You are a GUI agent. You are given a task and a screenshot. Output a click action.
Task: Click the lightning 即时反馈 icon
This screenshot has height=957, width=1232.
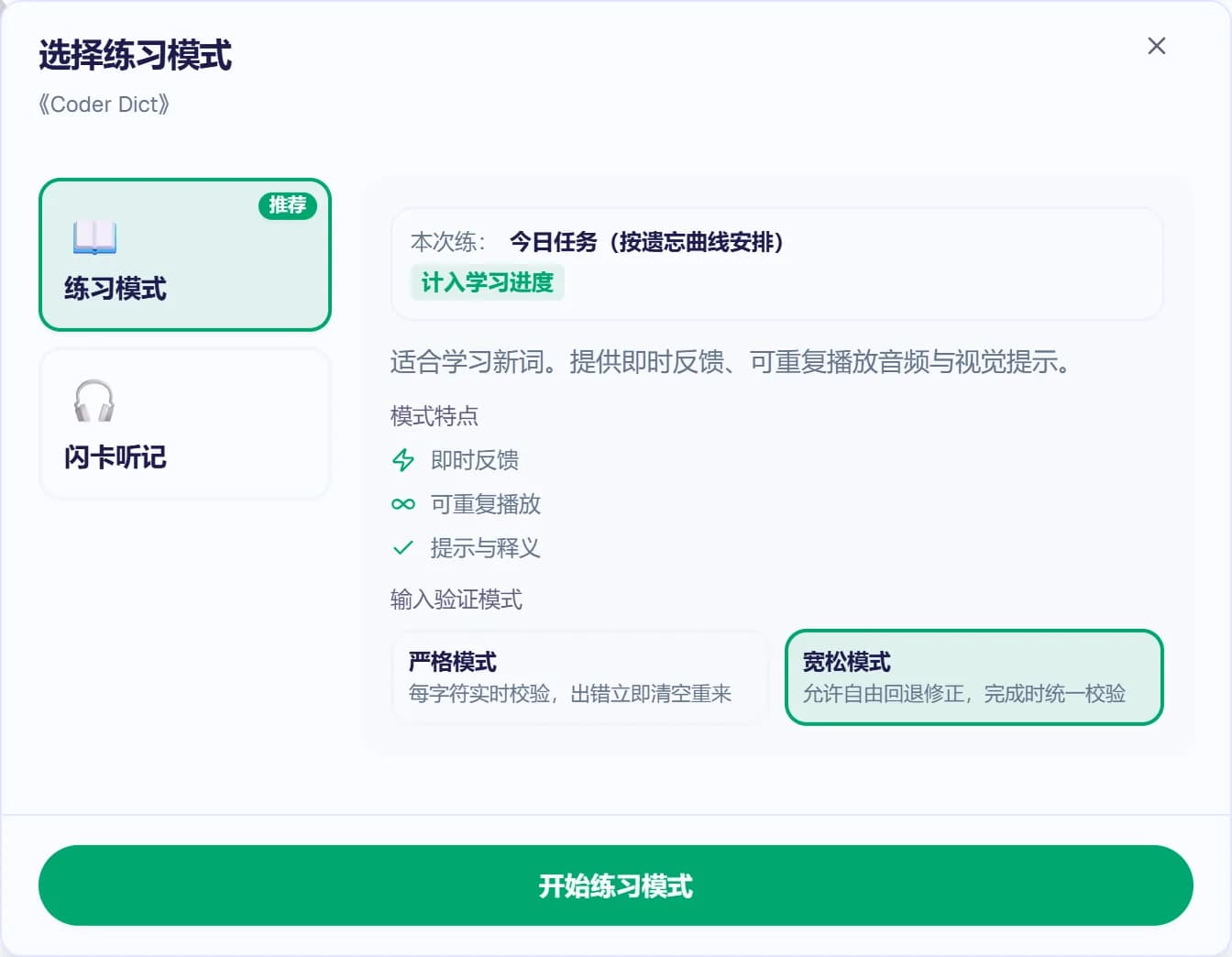pos(403,460)
